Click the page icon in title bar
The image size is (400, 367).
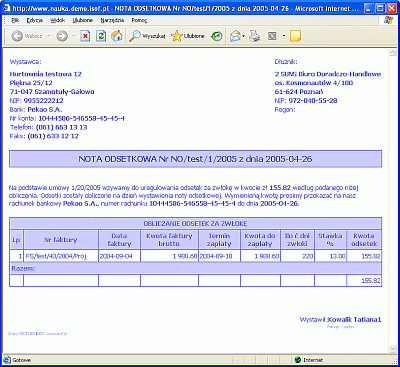tap(7, 8)
